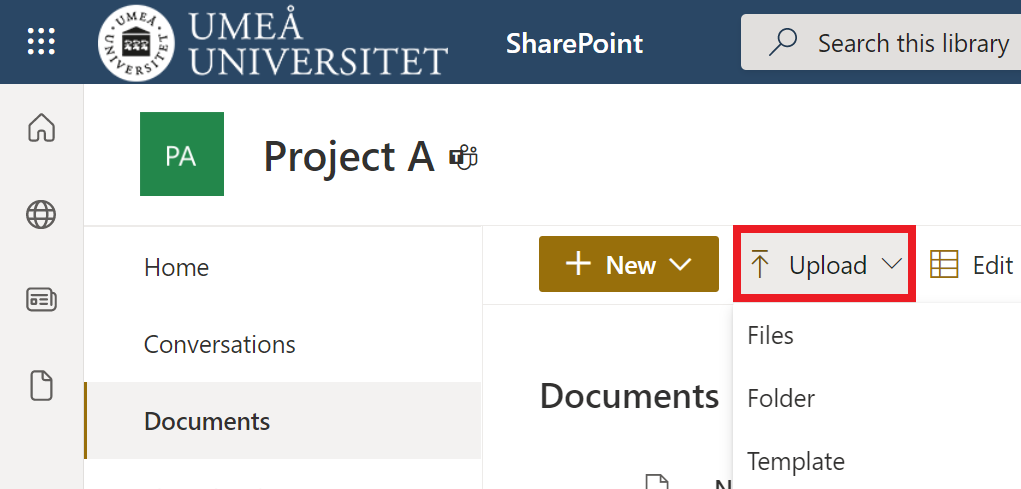Go to Home in site navigation
This screenshot has width=1021, height=489.
pyautogui.click(x=176, y=267)
